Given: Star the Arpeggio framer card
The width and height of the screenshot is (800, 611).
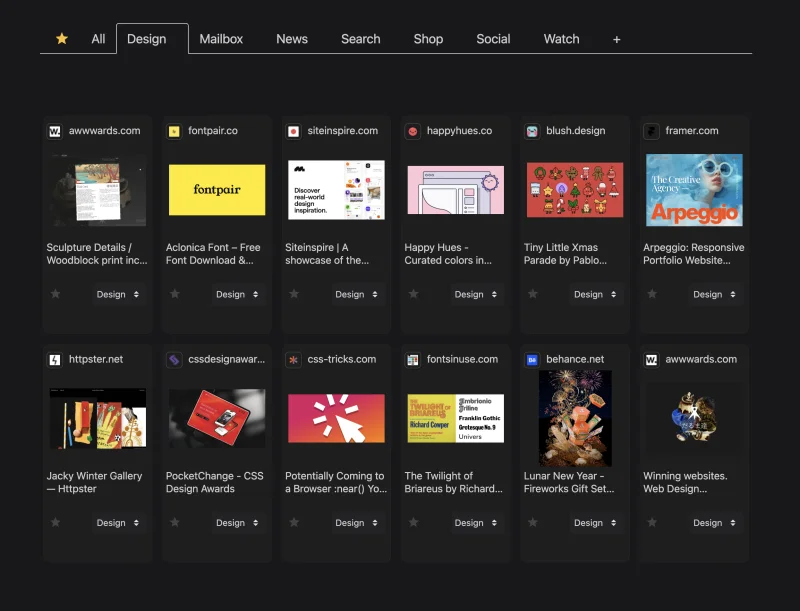Looking at the screenshot, I should click(x=652, y=294).
